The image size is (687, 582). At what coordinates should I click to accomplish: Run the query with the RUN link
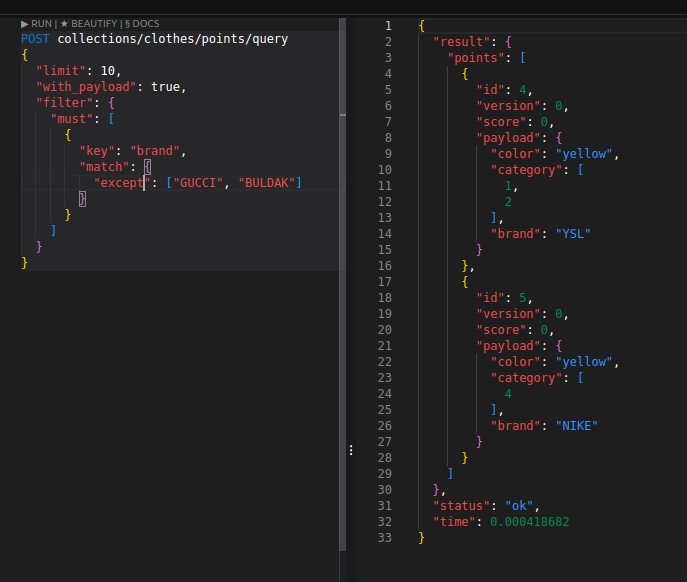pyautogui.click(x=37, y=23)
